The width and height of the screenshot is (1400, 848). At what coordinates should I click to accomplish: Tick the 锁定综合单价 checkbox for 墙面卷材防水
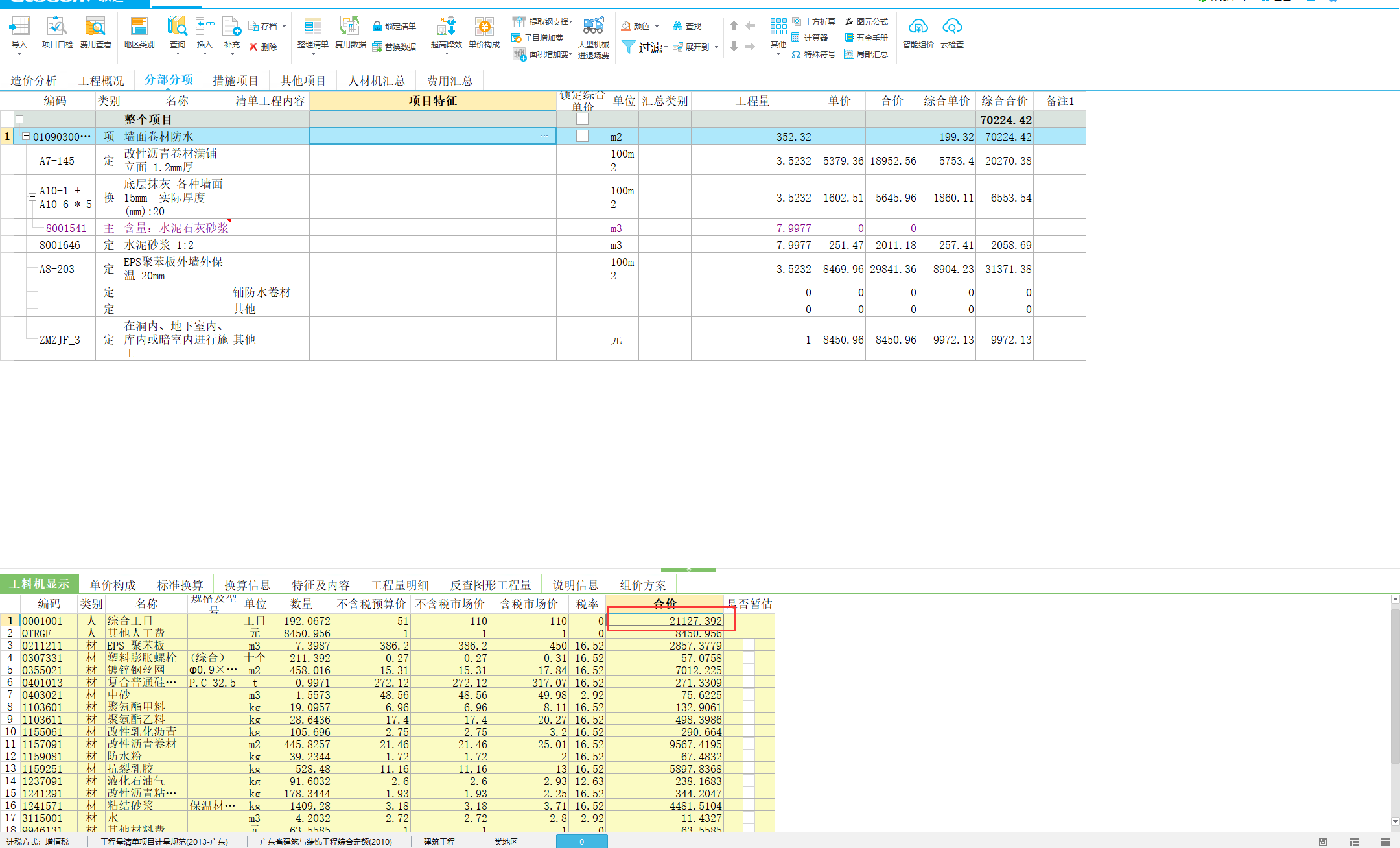tap(582, 136)
